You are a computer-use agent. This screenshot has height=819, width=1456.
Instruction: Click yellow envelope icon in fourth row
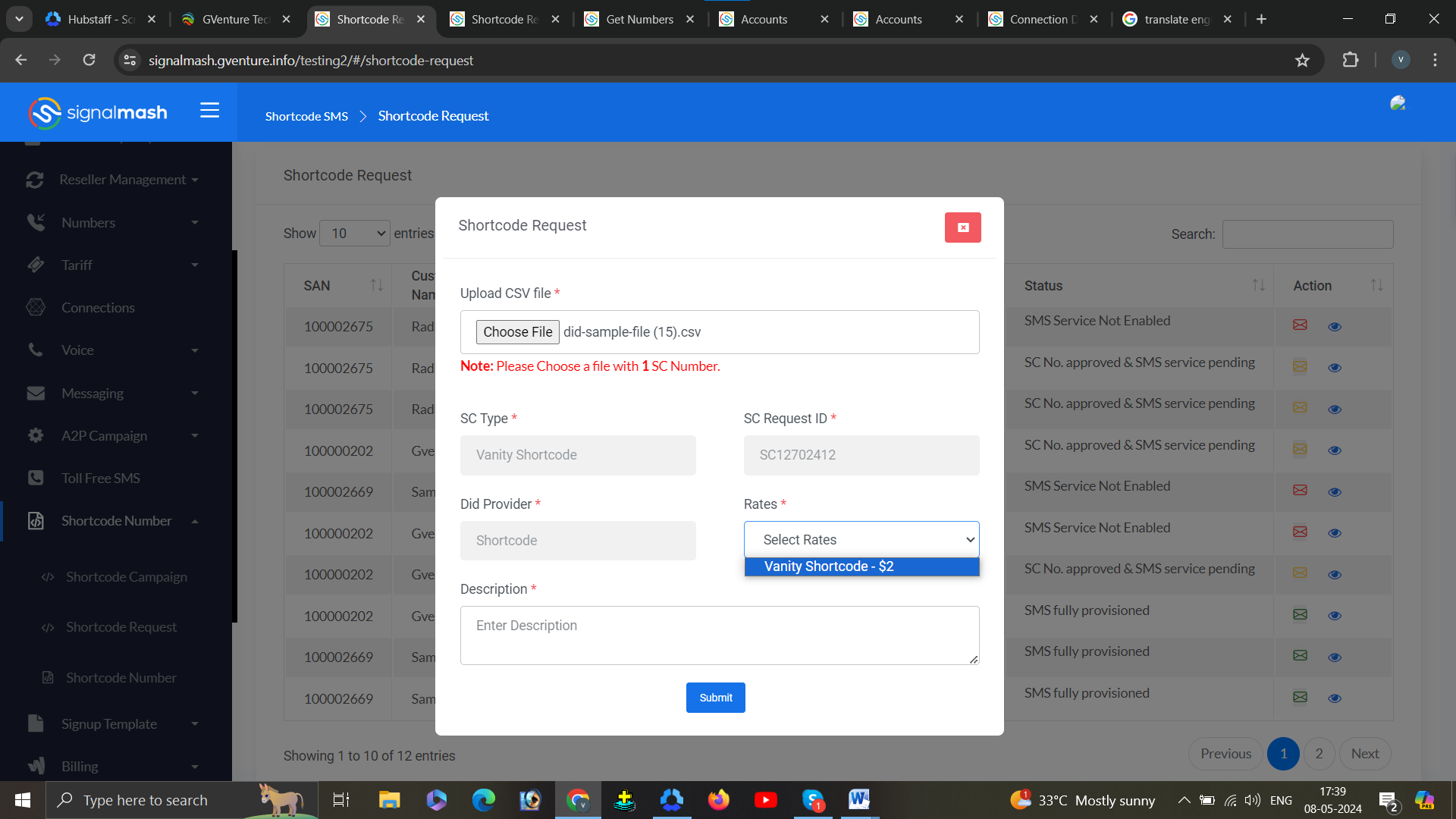1300,449
